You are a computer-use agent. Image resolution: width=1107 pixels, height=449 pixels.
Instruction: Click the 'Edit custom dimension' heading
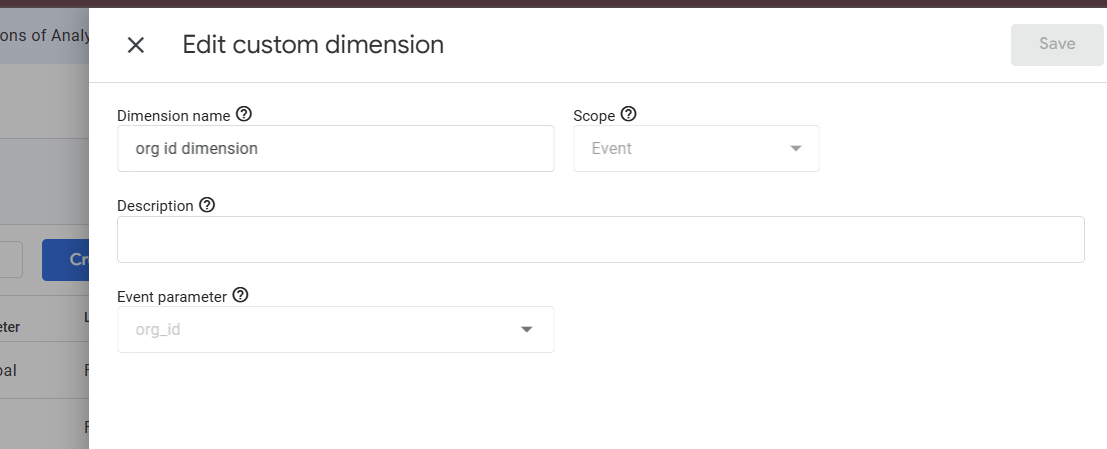tap(313, 44)
